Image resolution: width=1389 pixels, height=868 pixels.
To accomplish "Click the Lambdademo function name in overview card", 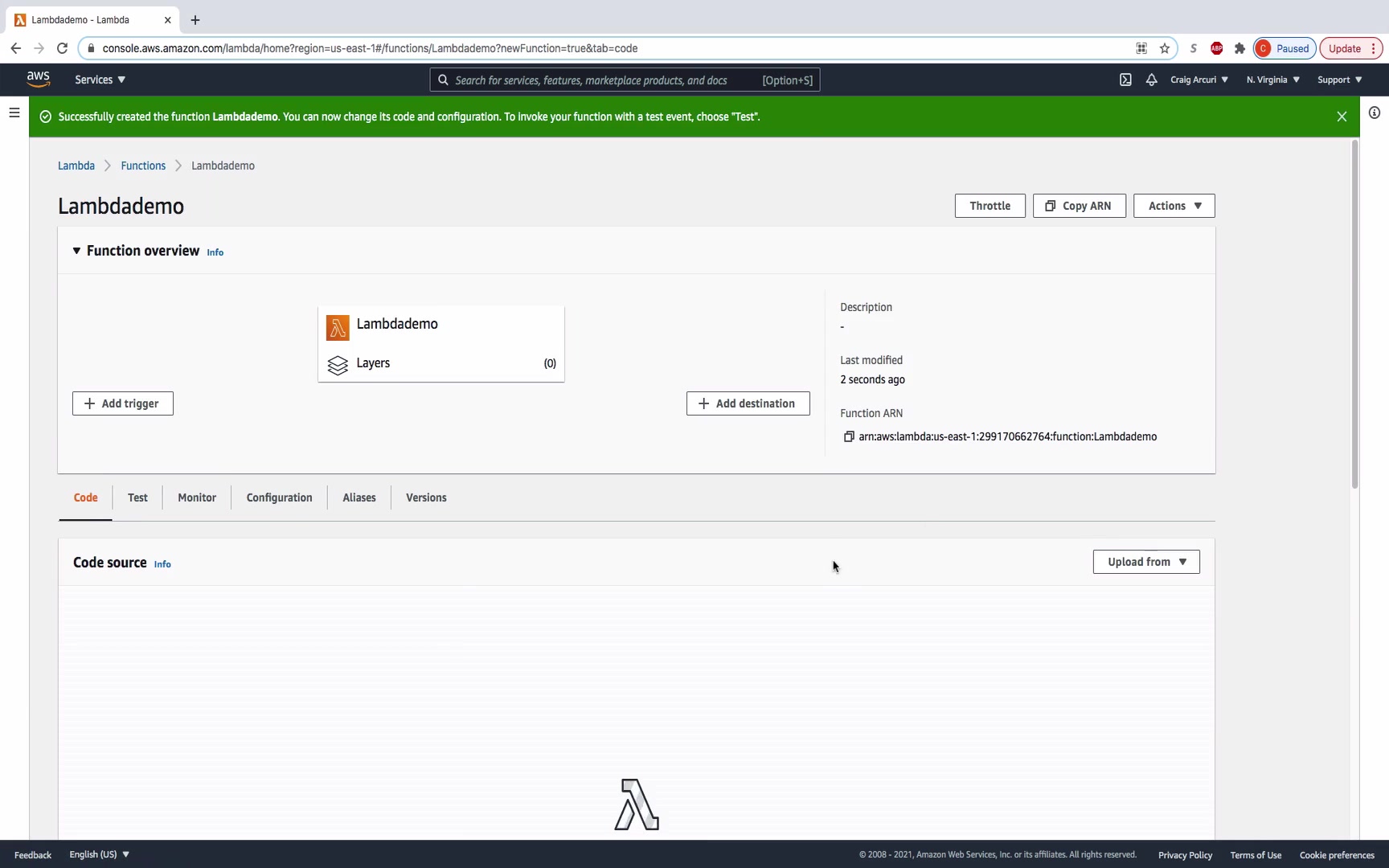I will tap(397, 324).
